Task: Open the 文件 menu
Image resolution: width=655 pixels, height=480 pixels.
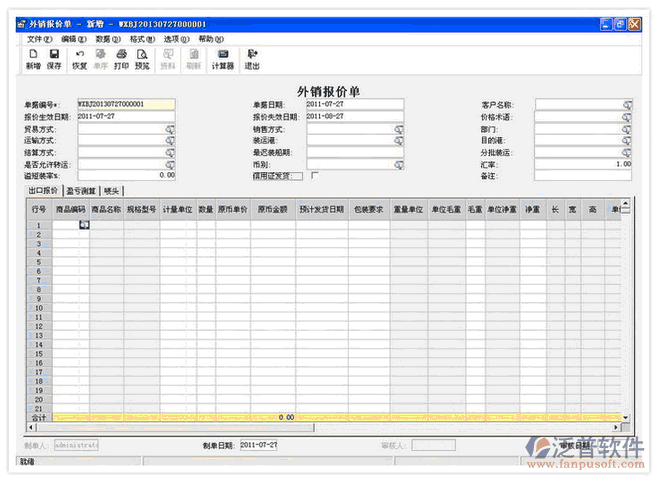Action: (38, 38)
